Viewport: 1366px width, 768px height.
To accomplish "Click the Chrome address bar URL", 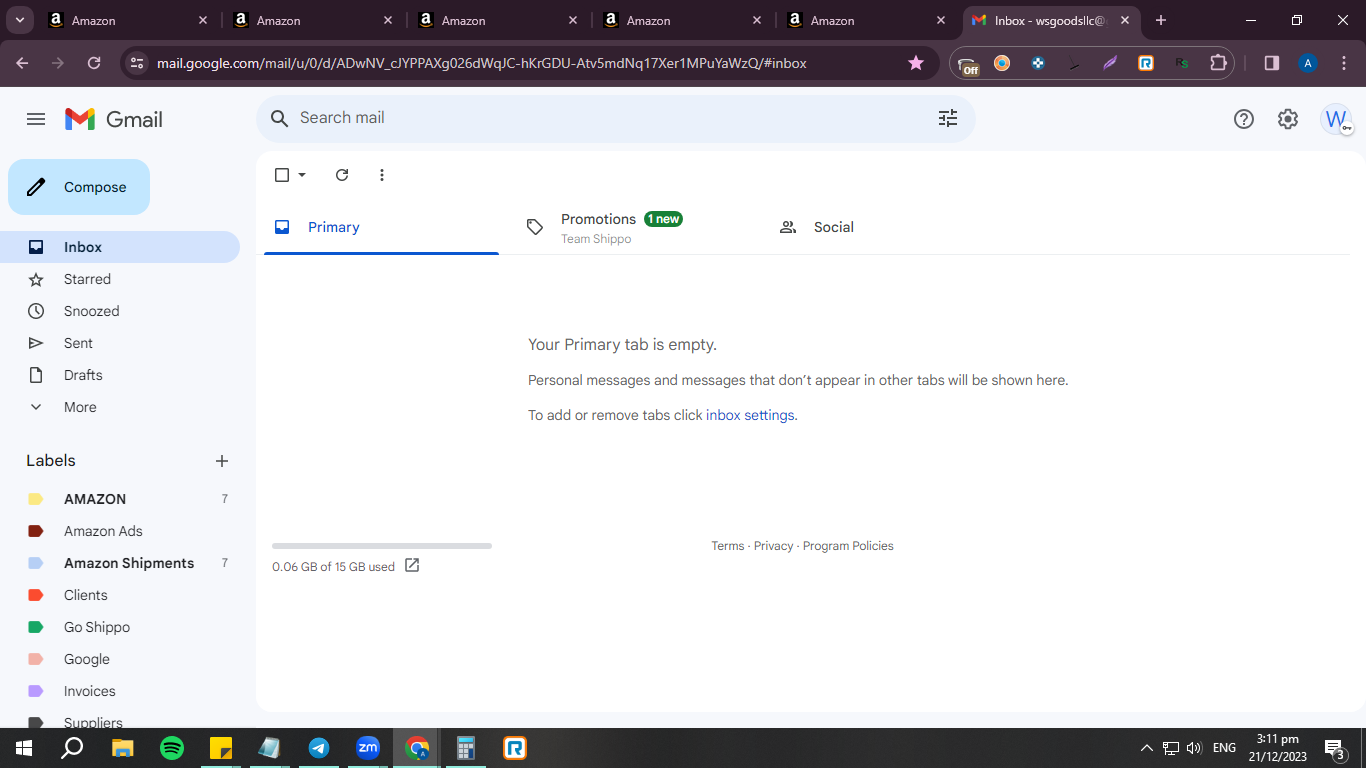I will click(x=482, y=63).
